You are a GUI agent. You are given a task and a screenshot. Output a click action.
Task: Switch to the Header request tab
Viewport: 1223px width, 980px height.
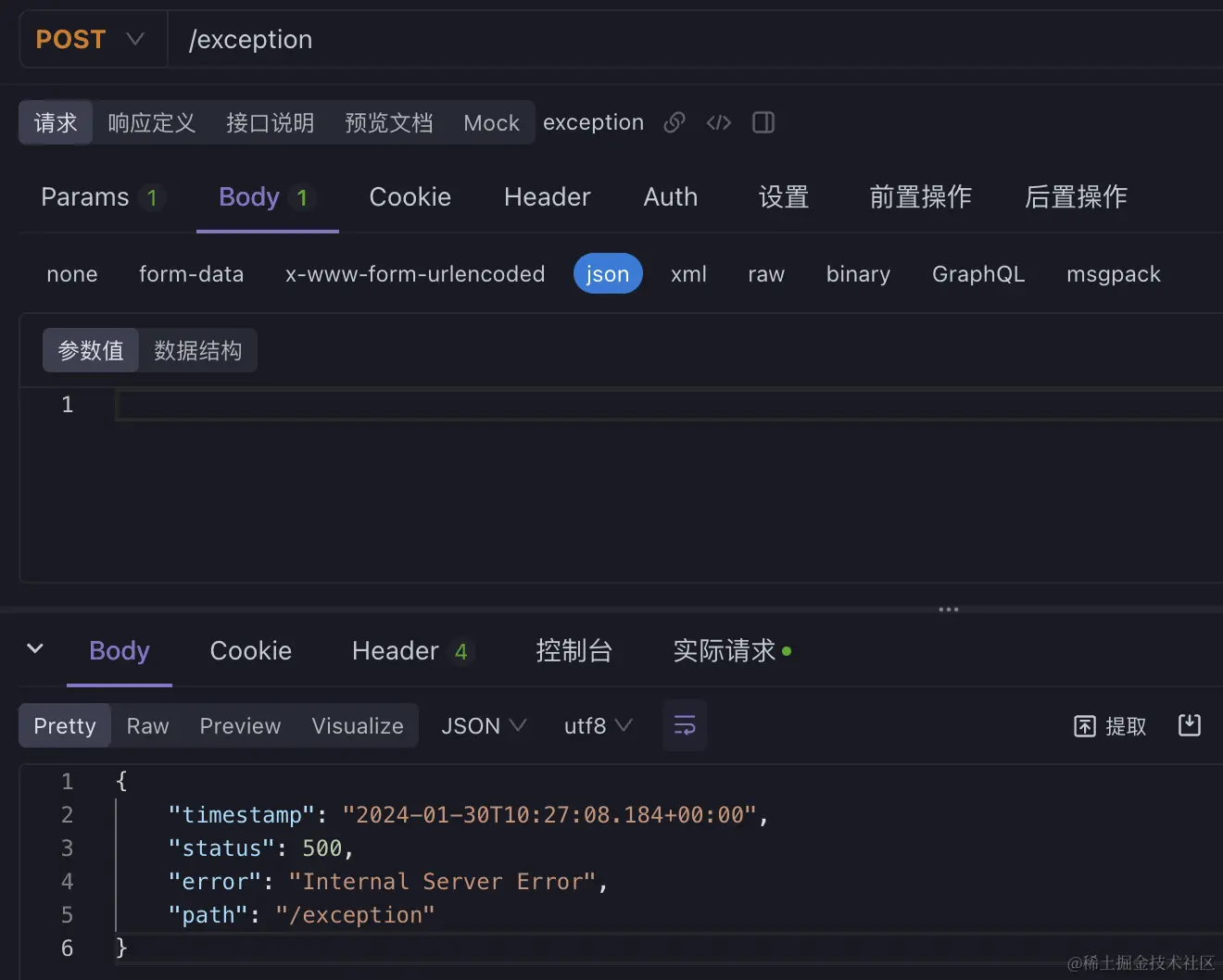[x=547, y=197]
